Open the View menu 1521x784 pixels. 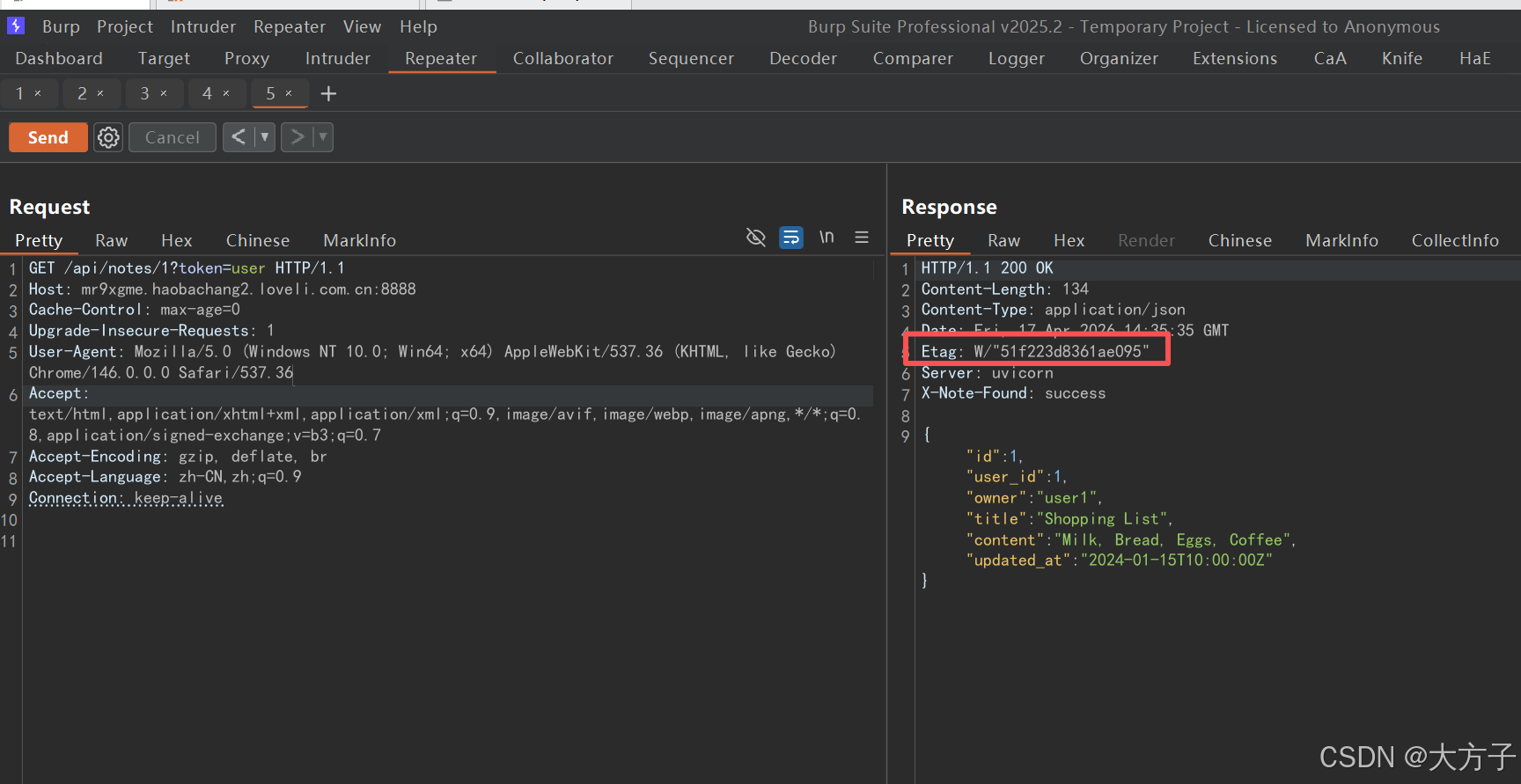(362, 26)
